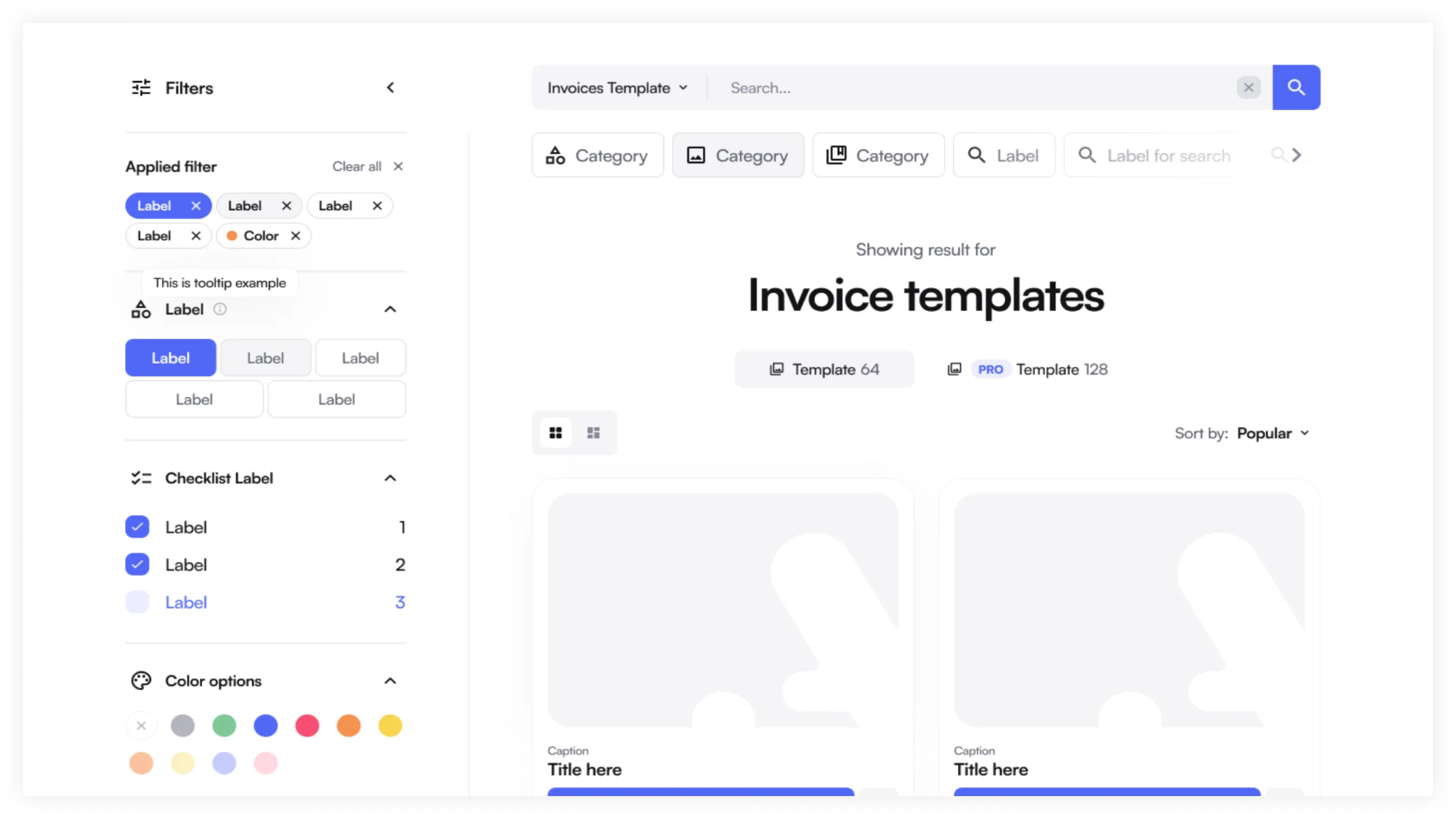Click the palette icon by Color options
Screen dimensions: 1456x819
(x=141, y=680)
